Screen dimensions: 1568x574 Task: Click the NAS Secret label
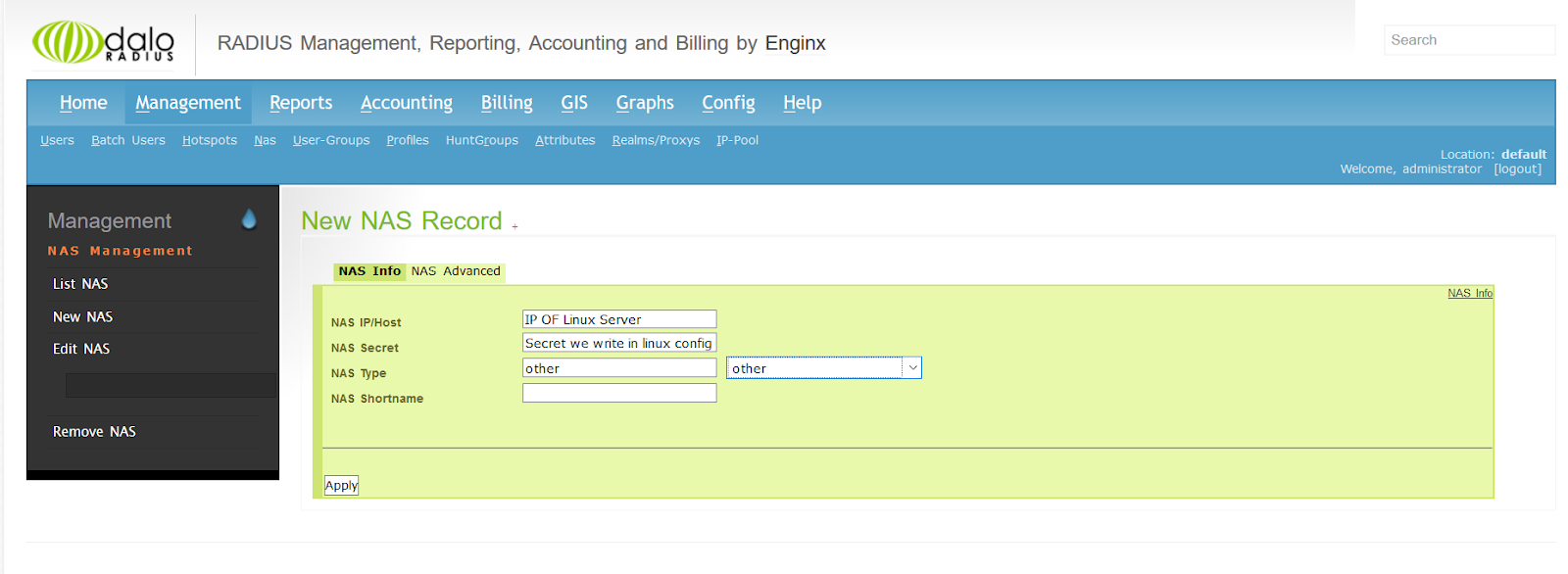pyautogui.click(x=365, y=348)
